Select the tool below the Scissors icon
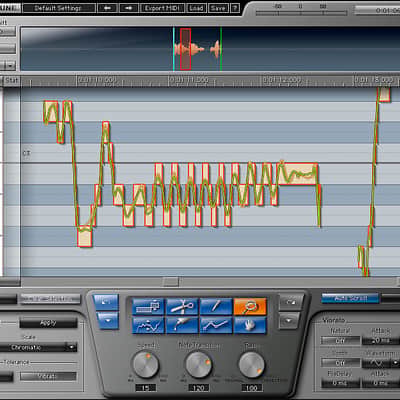Viewport: 400px width, 400px height. (x=182, y=325)
